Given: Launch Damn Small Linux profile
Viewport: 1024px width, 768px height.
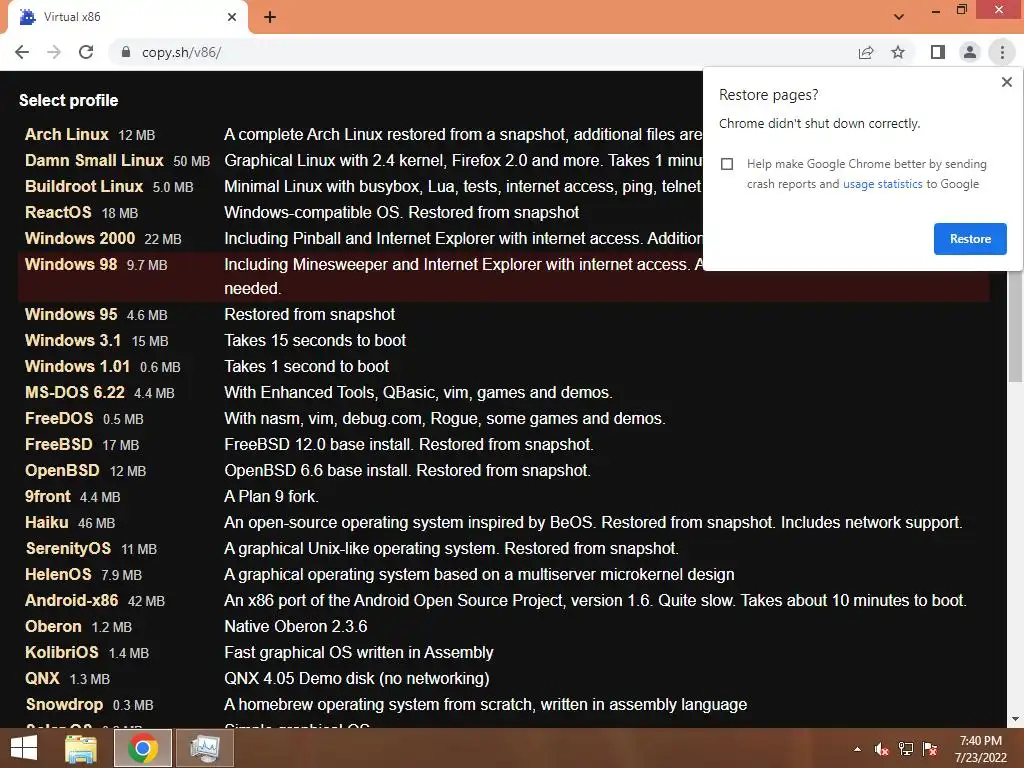Looking at the screenshot, I should pos(94,161).
